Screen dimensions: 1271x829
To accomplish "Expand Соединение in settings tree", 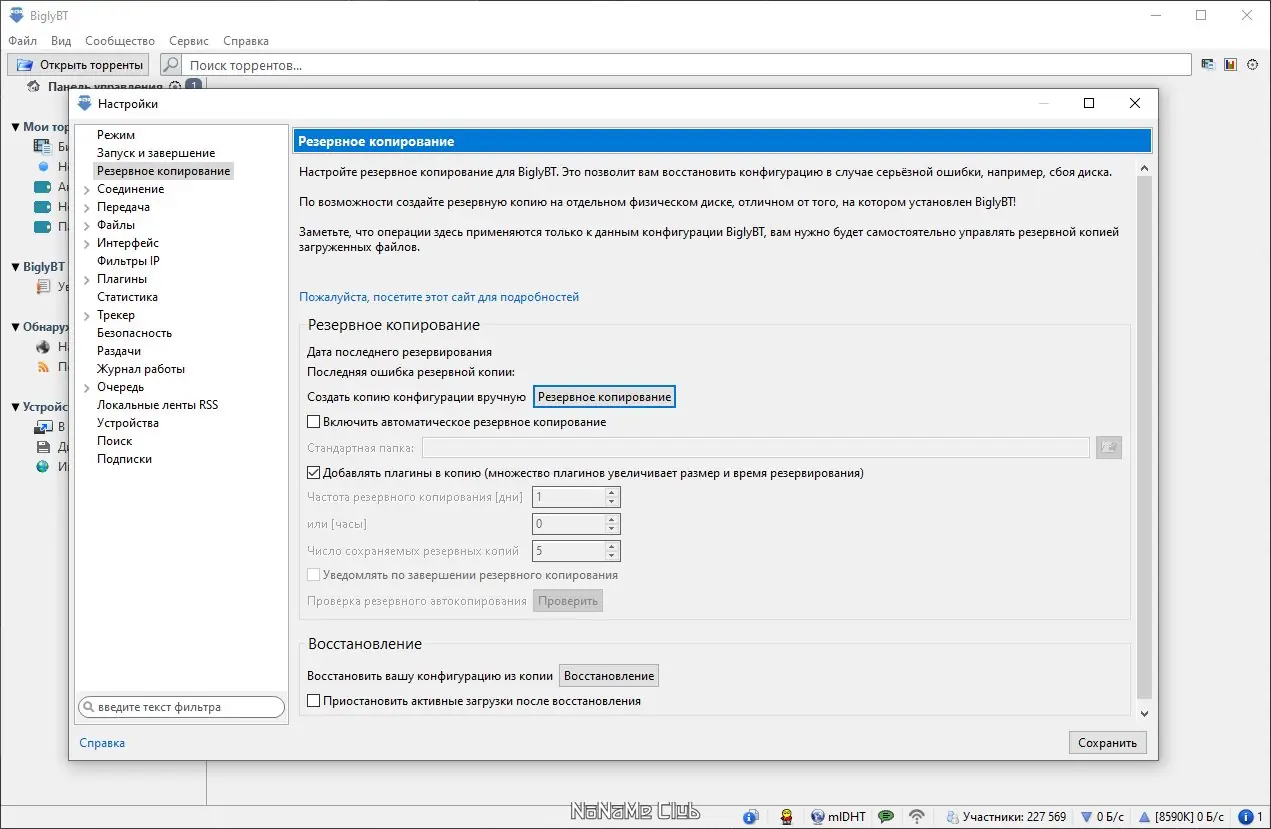I will 87,190.
